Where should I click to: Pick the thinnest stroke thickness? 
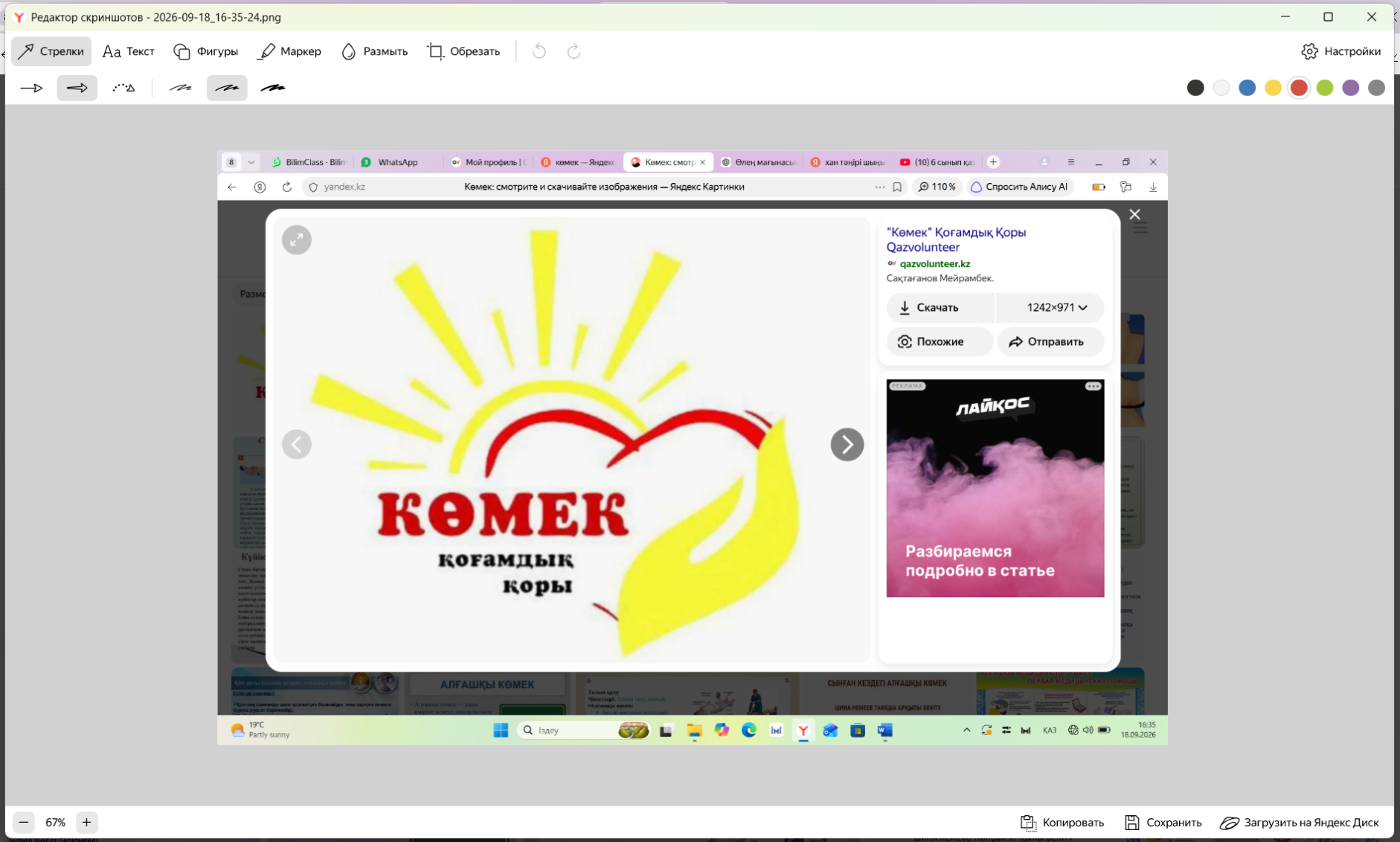[181, 88]
